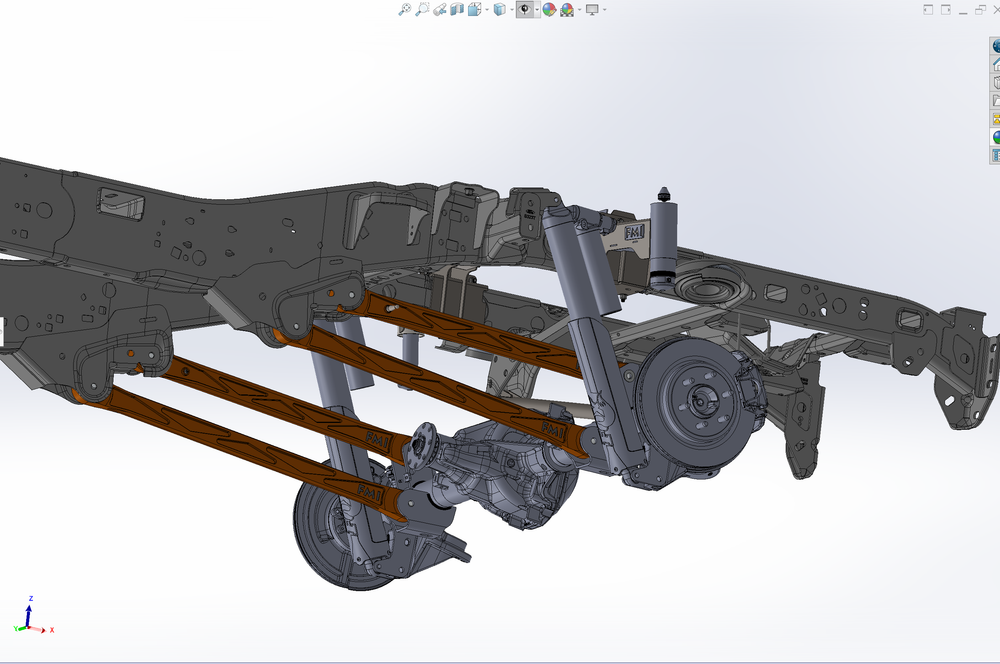Activate the Zoom to Area tool

pyautogui.click(x=421, y=10)
